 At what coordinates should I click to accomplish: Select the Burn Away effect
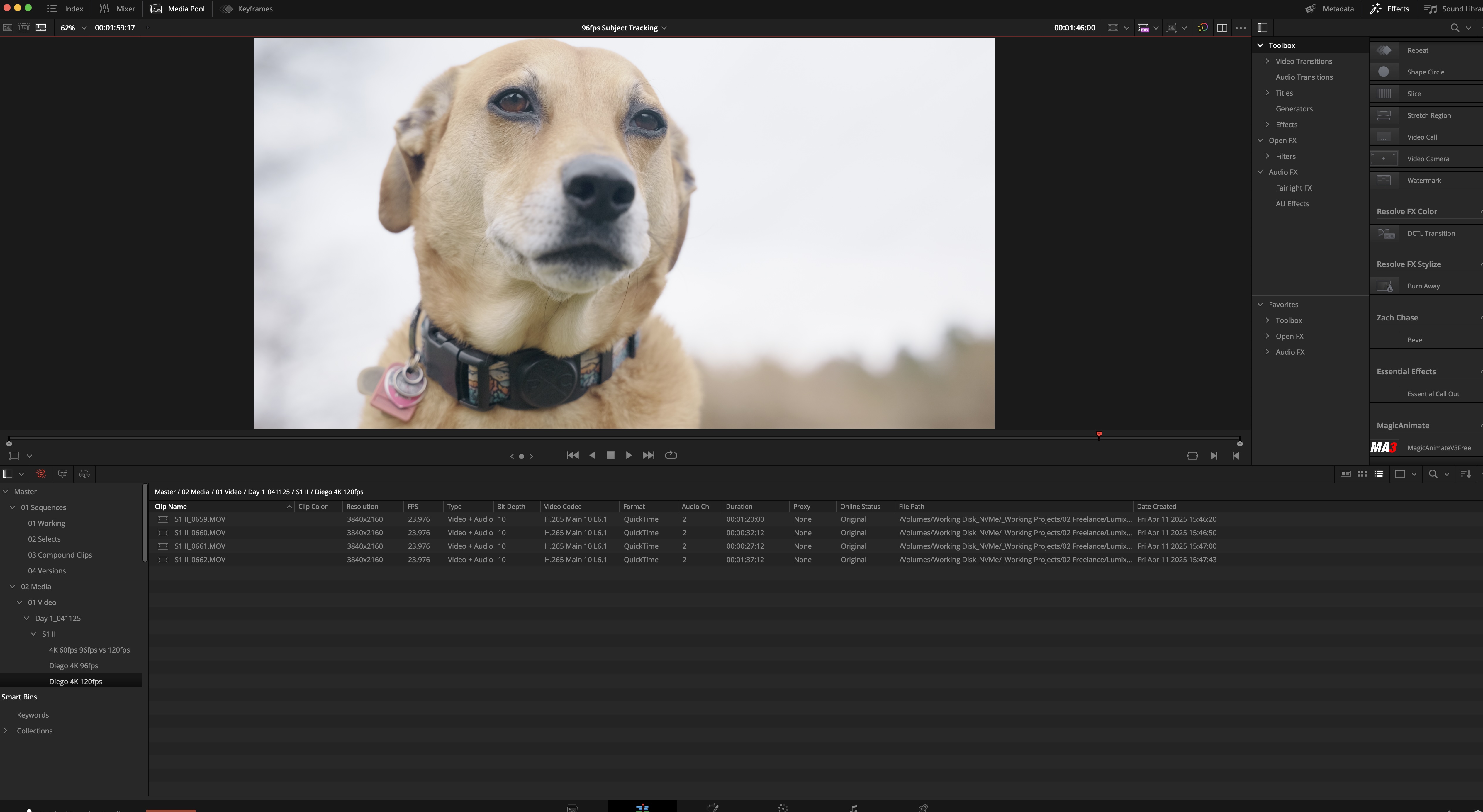point(1426,286)
